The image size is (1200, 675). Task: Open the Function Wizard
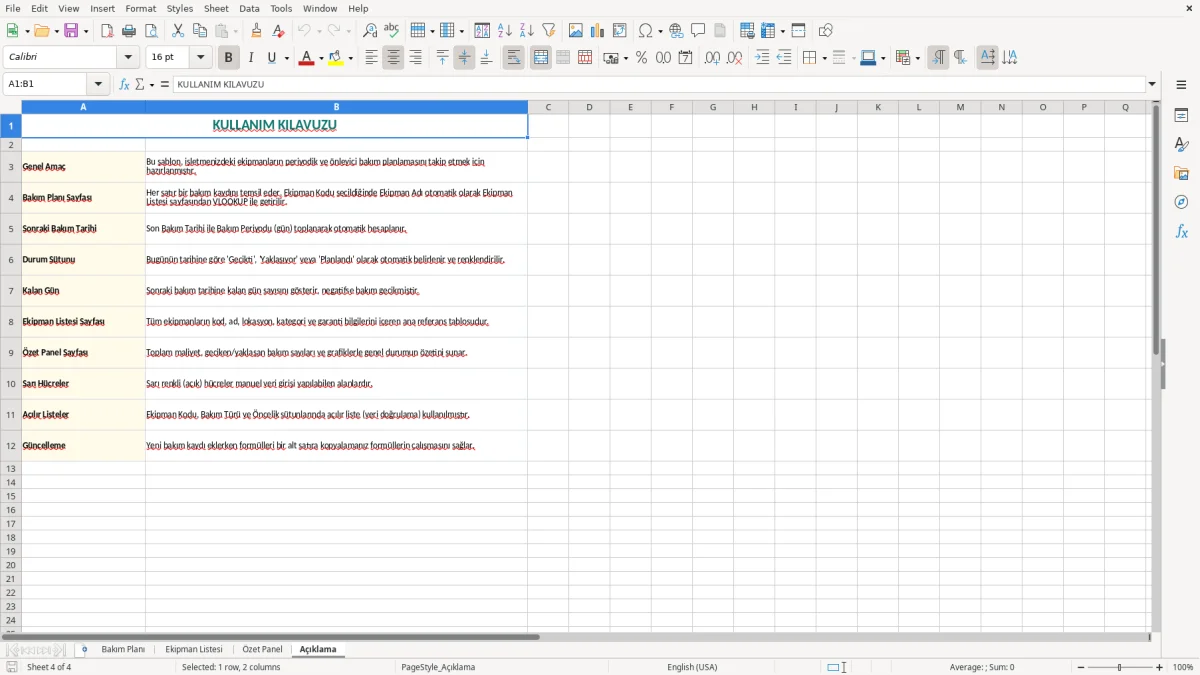124,85
